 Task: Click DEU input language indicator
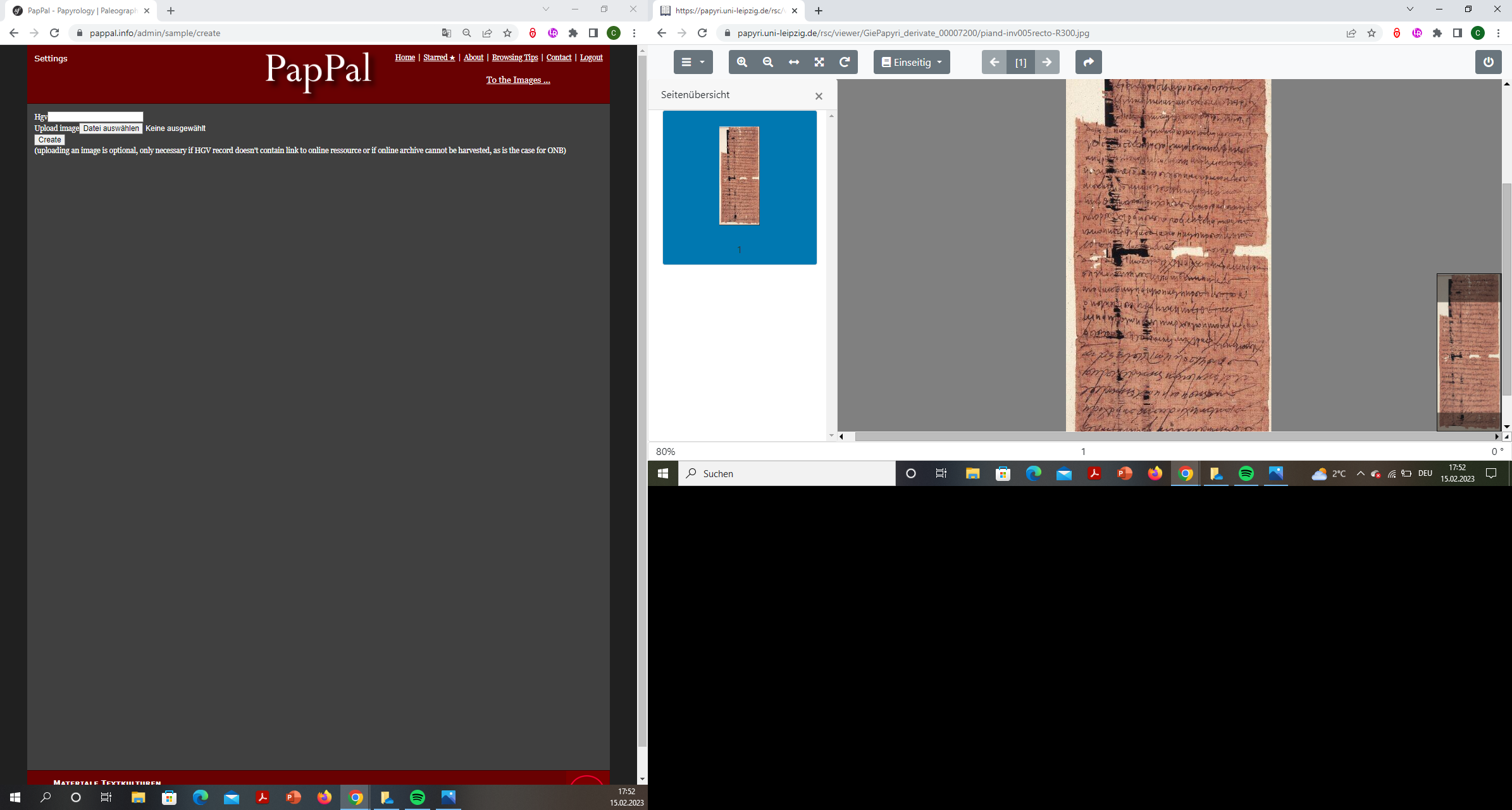[x=1425, y=473]
